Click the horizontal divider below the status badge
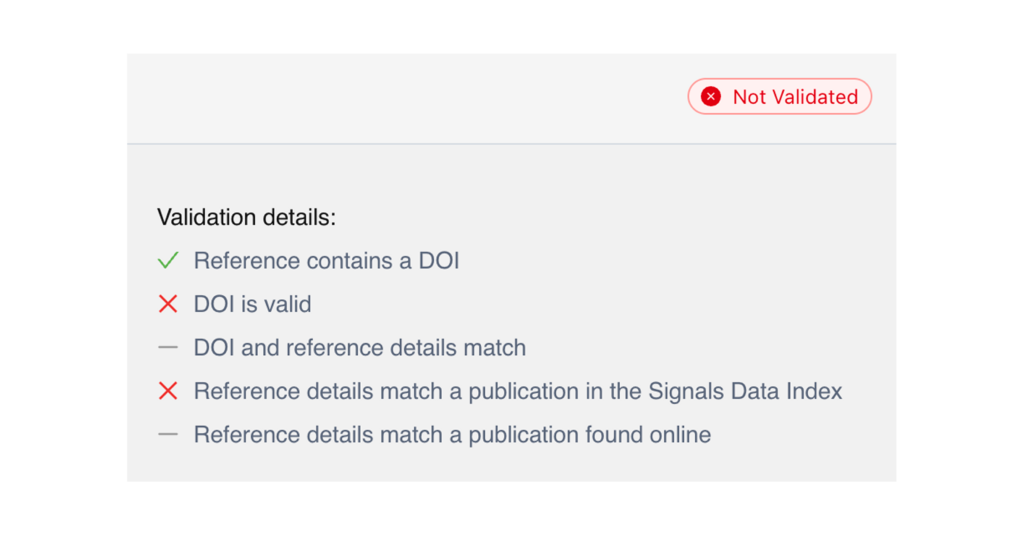The image size is (1024, 535). [x=511, y=144]
